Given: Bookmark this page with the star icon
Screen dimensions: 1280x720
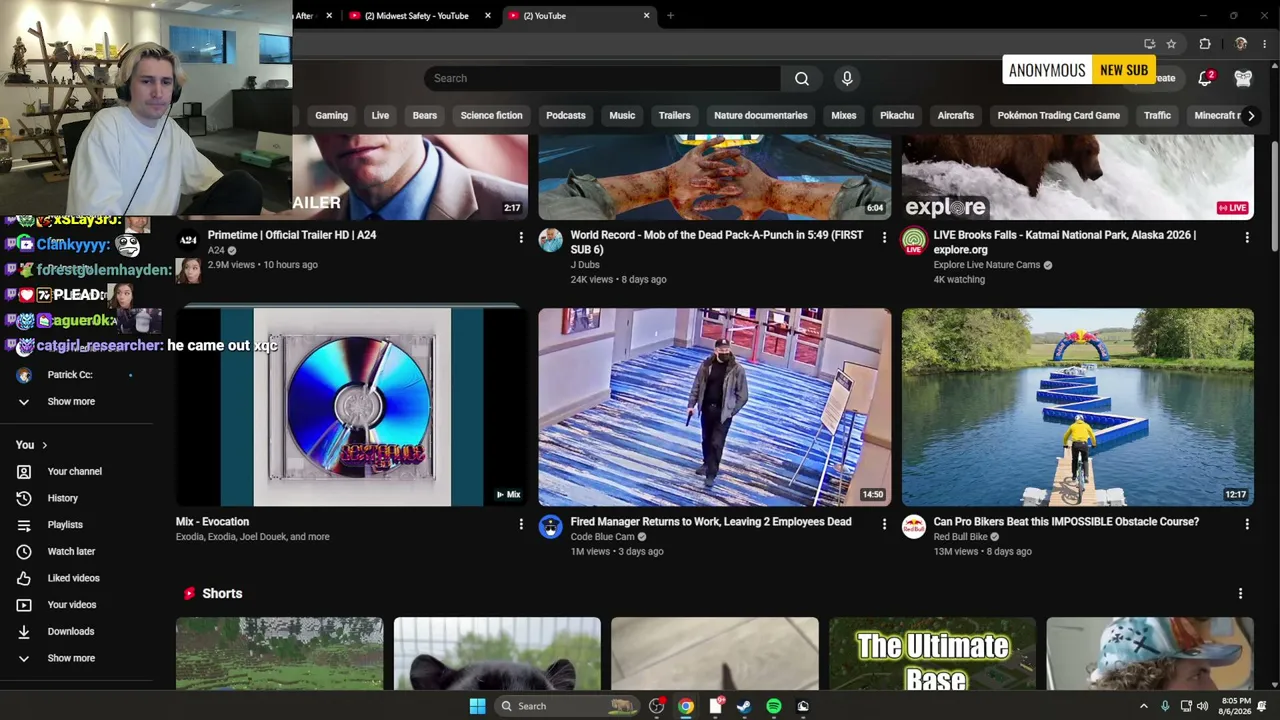Looking at the screenshot, I should point(1171,44).
